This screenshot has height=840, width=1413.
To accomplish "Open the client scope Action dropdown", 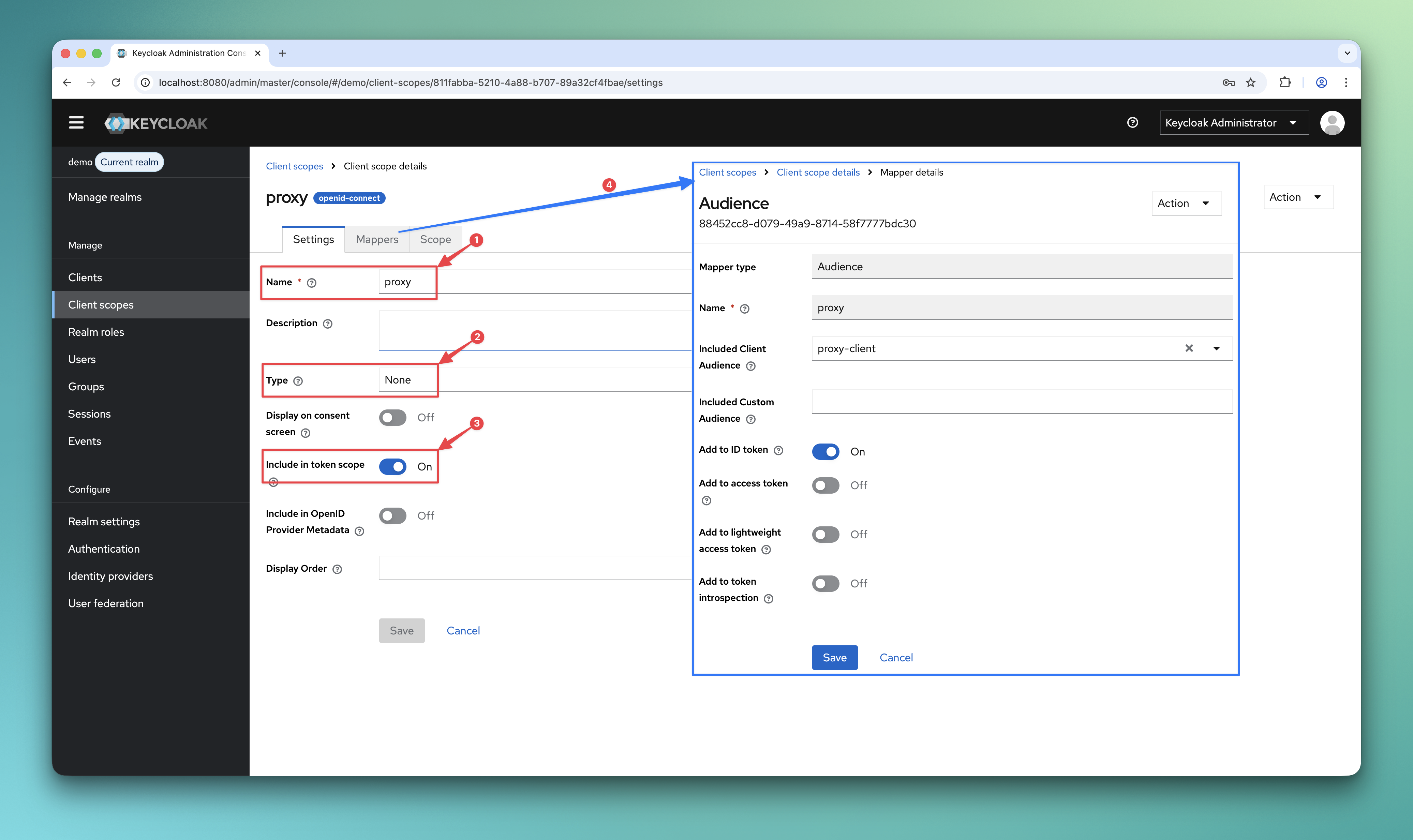I will (x=1298, y=197).
